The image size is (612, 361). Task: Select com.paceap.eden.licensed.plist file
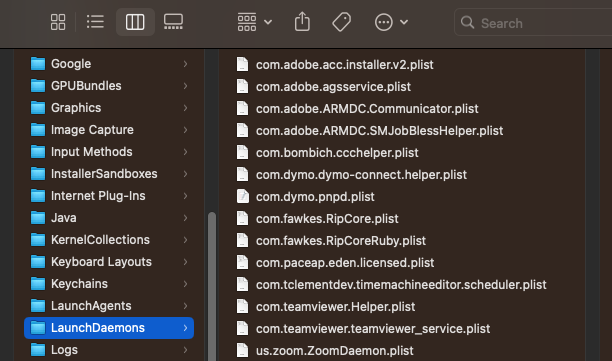(345, 263)
